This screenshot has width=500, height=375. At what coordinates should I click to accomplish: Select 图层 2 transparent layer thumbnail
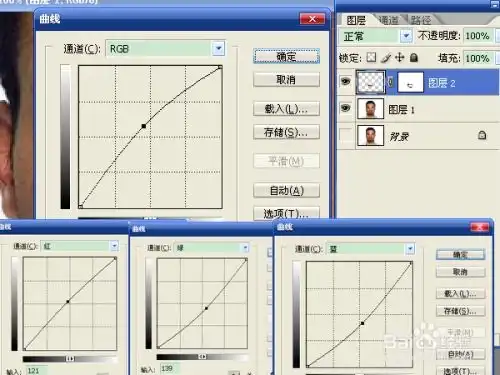coord(370,82)
